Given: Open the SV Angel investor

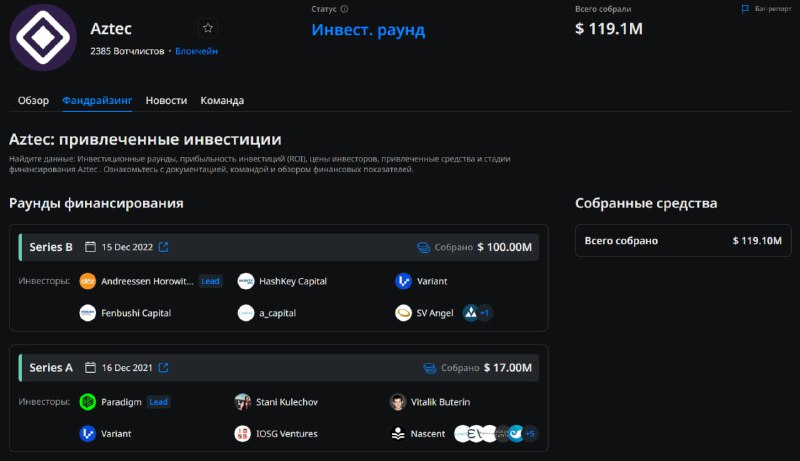Looking at the screenshot, I should (x=435, y=313).
